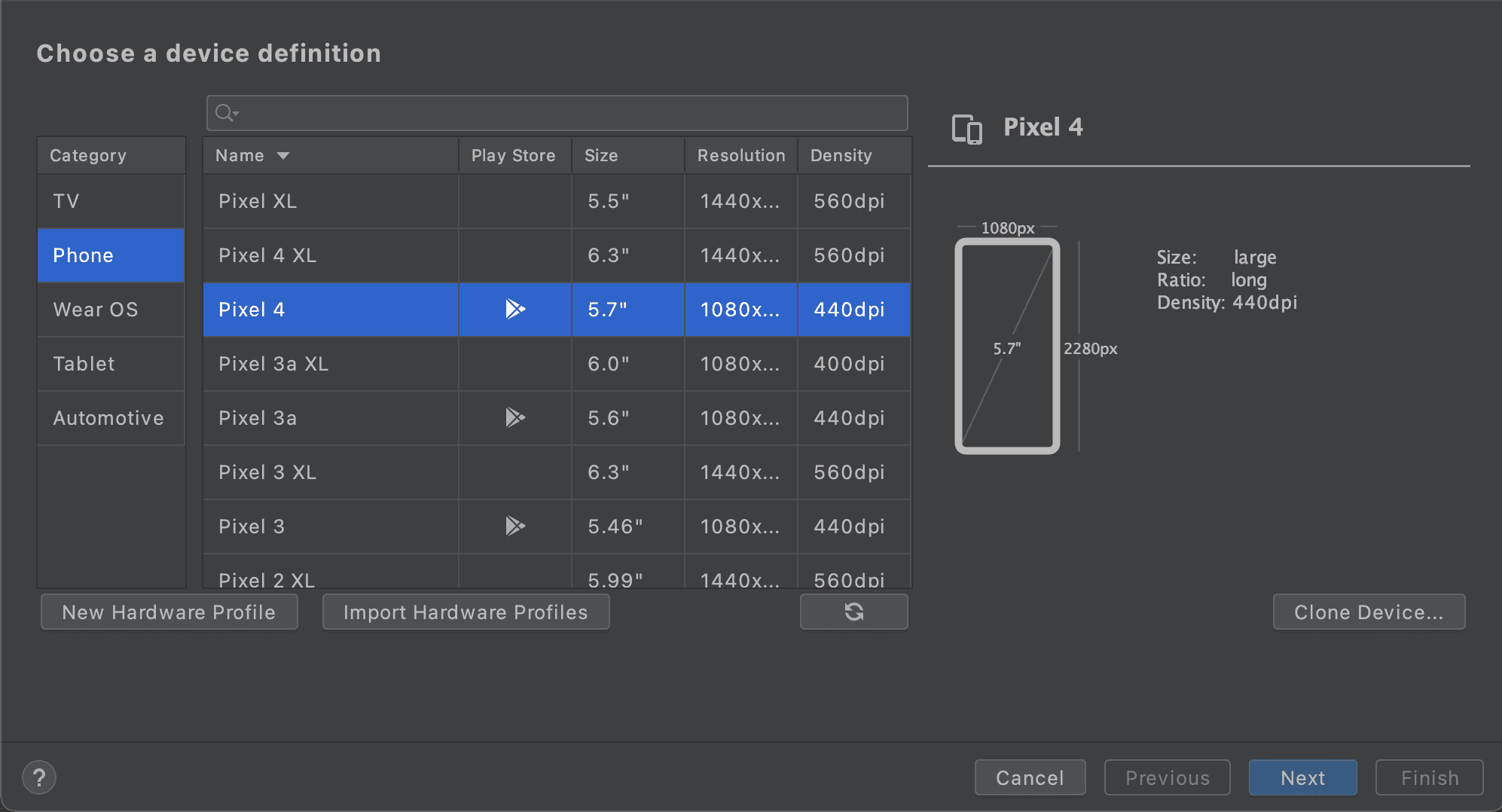Screen dimensions: 1502x812
Task: Select the Pixel 3 XL device row
Action: (557, 472)
